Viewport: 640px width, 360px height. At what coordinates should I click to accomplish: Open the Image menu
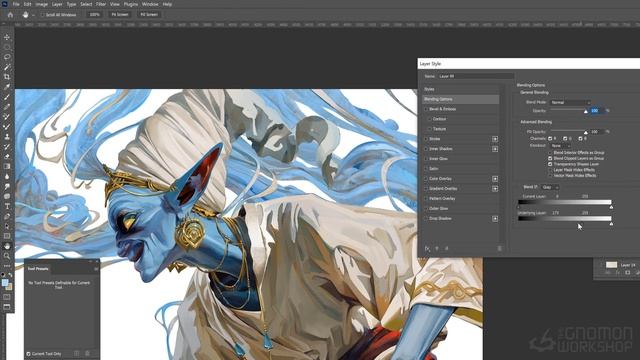click(x=42, y=4)
